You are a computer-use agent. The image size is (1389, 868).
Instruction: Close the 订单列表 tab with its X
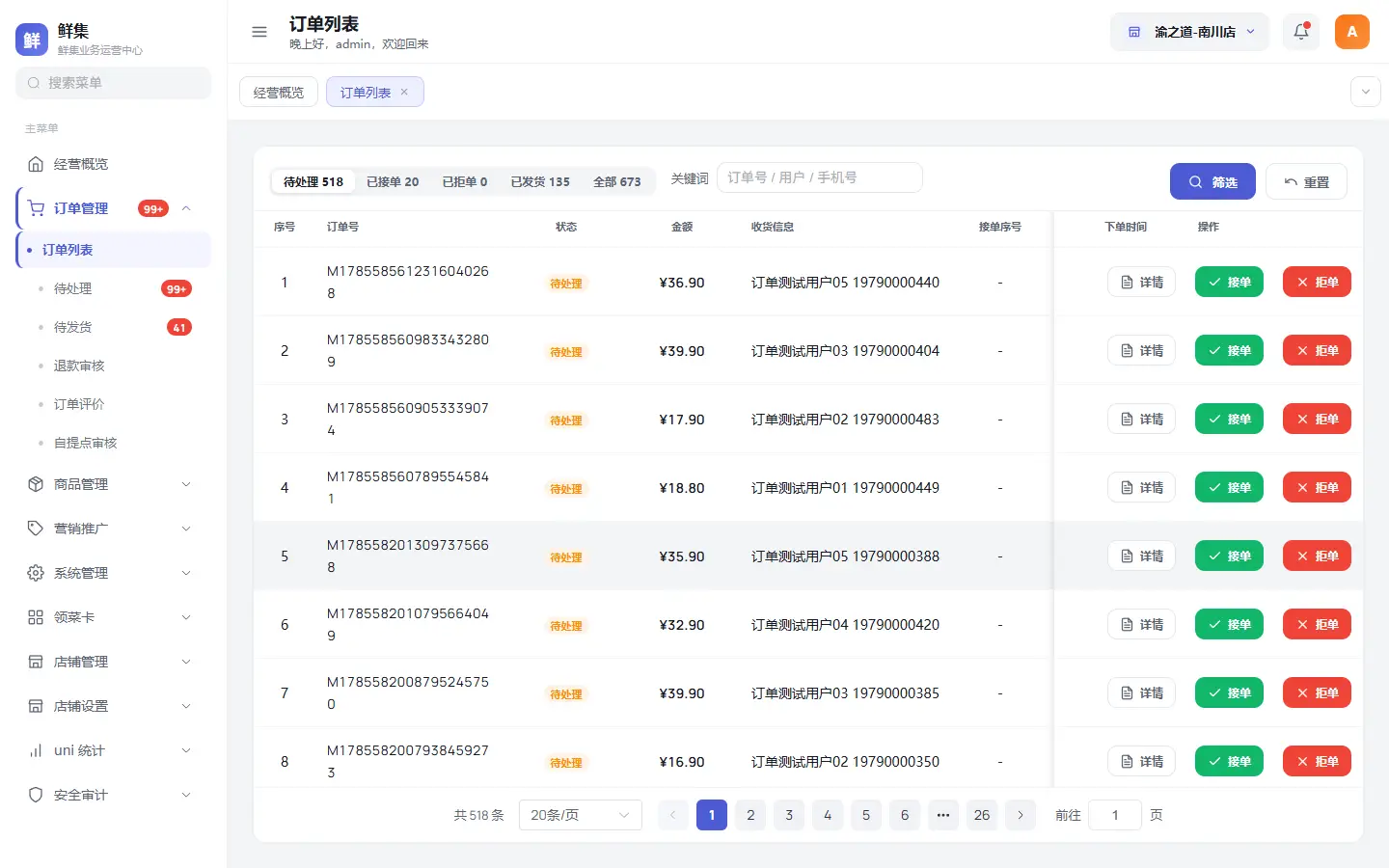(x=404, y=93)
